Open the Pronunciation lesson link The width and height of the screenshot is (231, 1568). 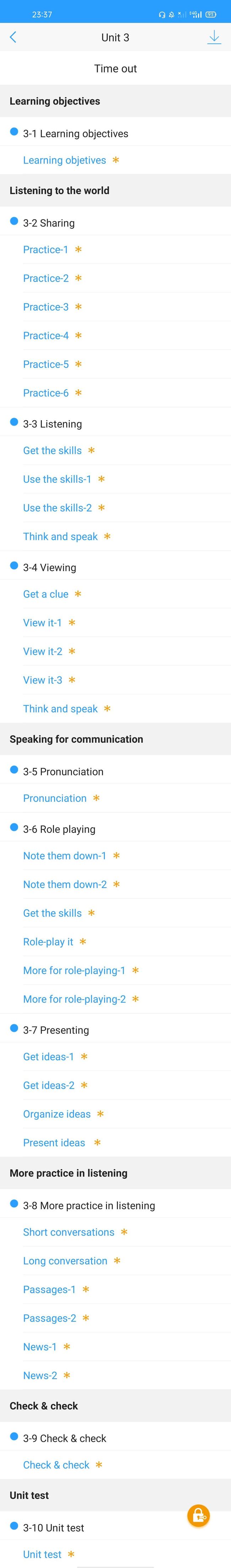click(x=55, y=798)
